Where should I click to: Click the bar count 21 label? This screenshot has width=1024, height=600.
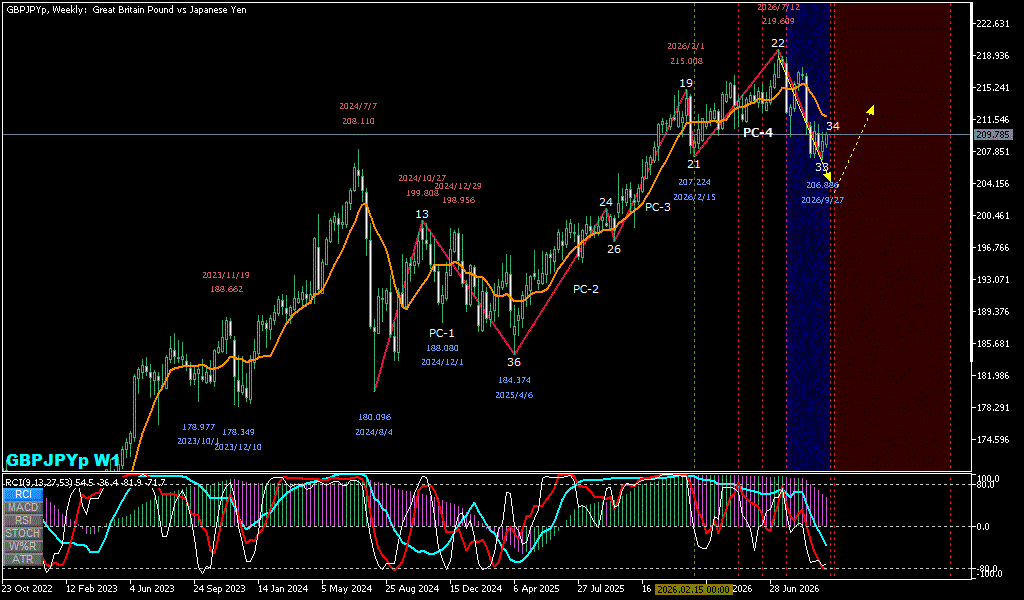click(694, 164)
